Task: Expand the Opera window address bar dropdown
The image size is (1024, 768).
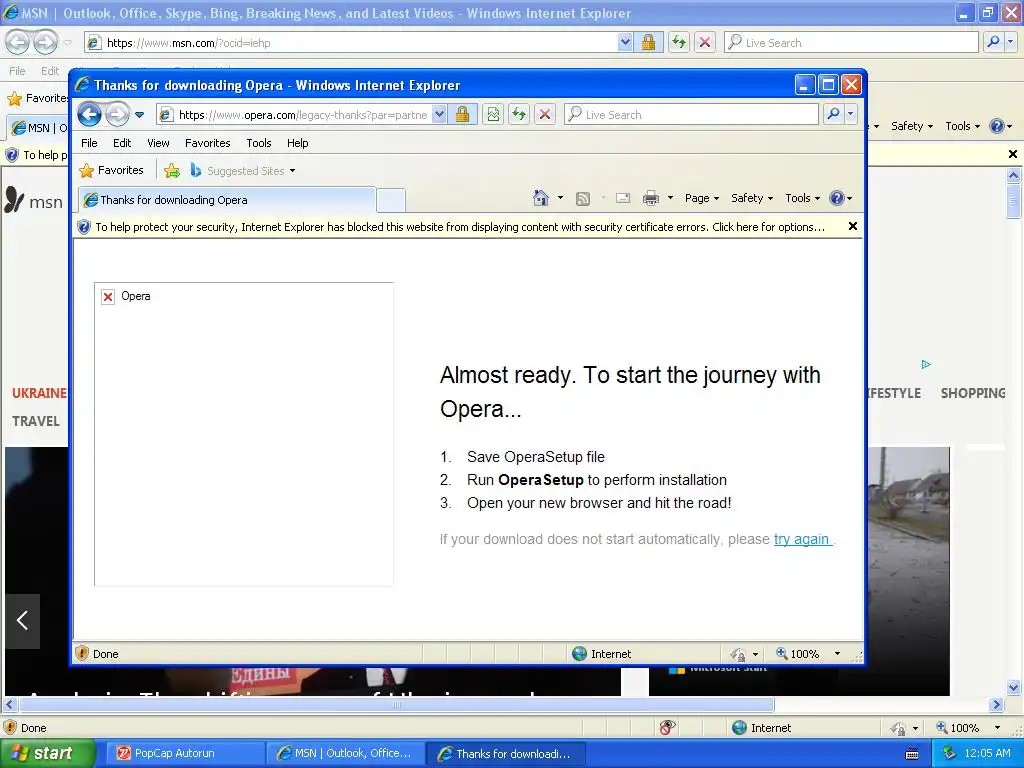Action: pyautogui.click(x=440, y=115)
